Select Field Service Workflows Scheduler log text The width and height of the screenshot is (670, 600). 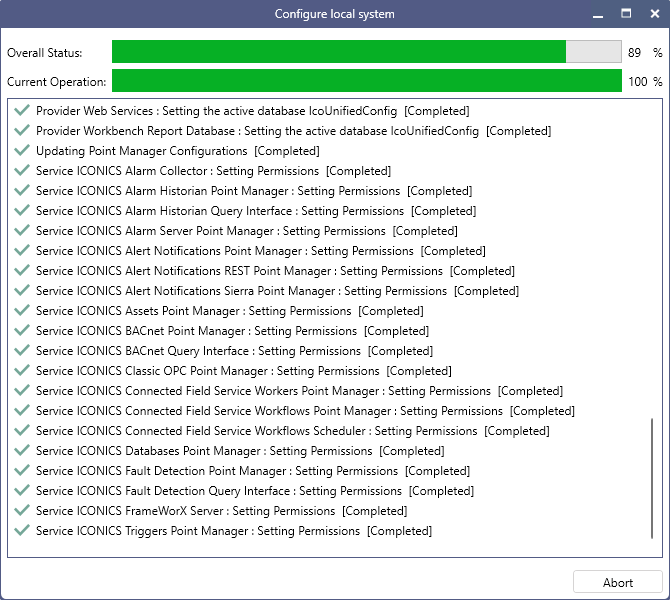tap(293, 431)
